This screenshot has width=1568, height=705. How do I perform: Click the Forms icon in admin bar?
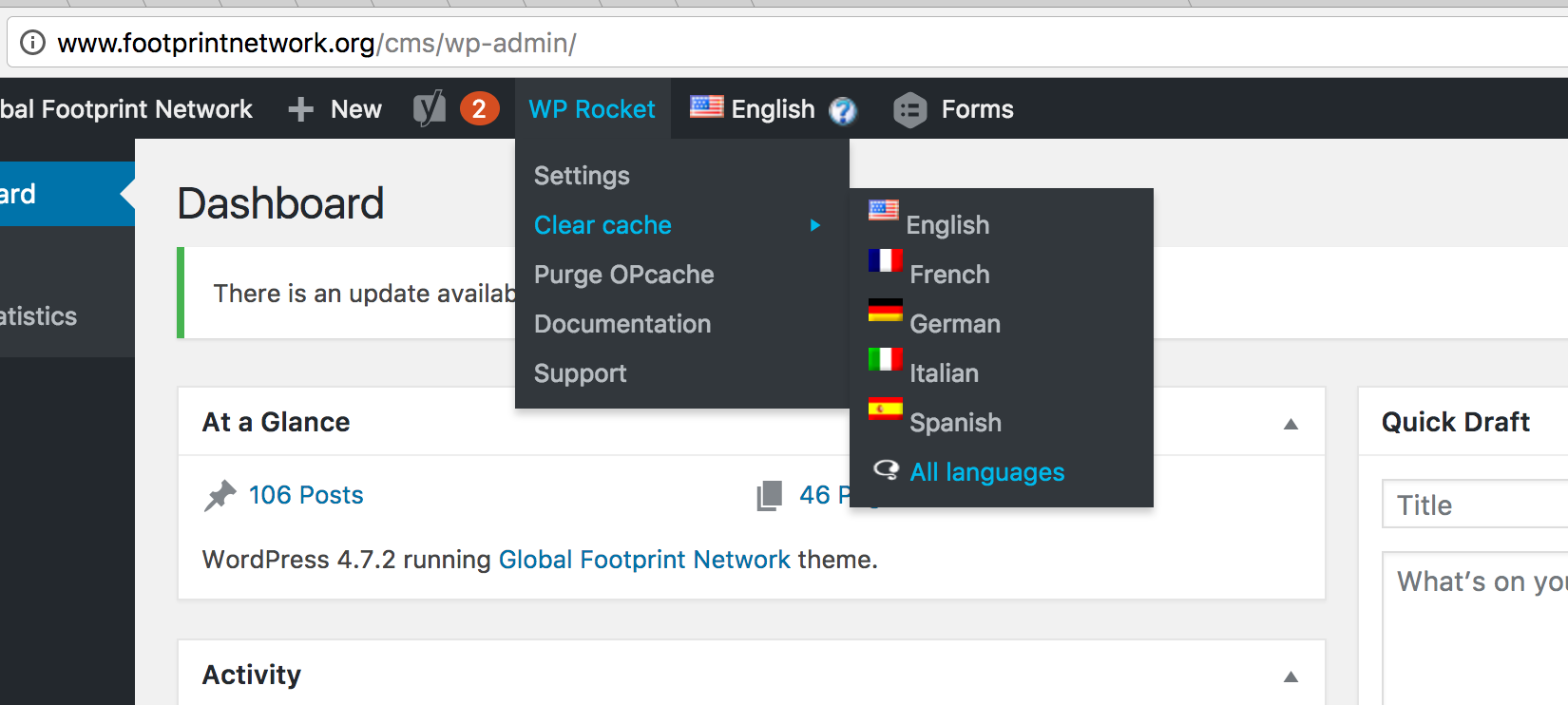tap(909, 110)
